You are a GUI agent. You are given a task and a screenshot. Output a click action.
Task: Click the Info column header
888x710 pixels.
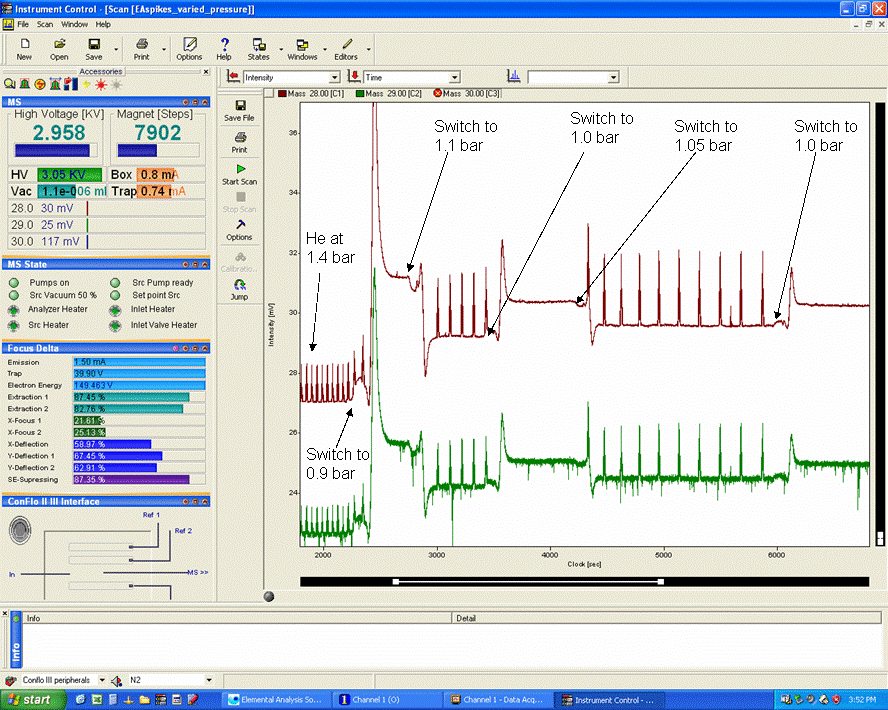coord(237,618)
